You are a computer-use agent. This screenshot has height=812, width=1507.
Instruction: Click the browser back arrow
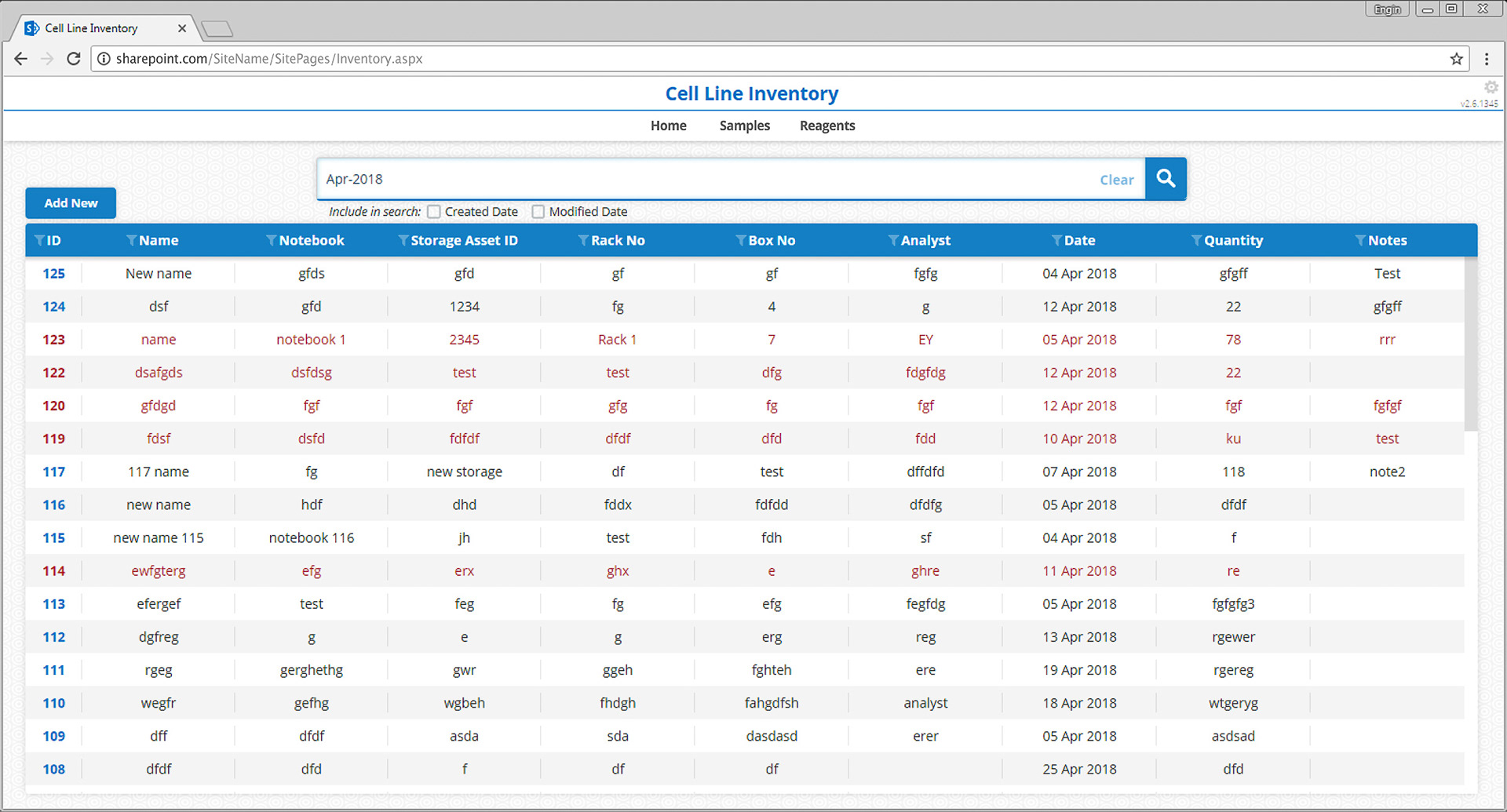pos(21,59)
